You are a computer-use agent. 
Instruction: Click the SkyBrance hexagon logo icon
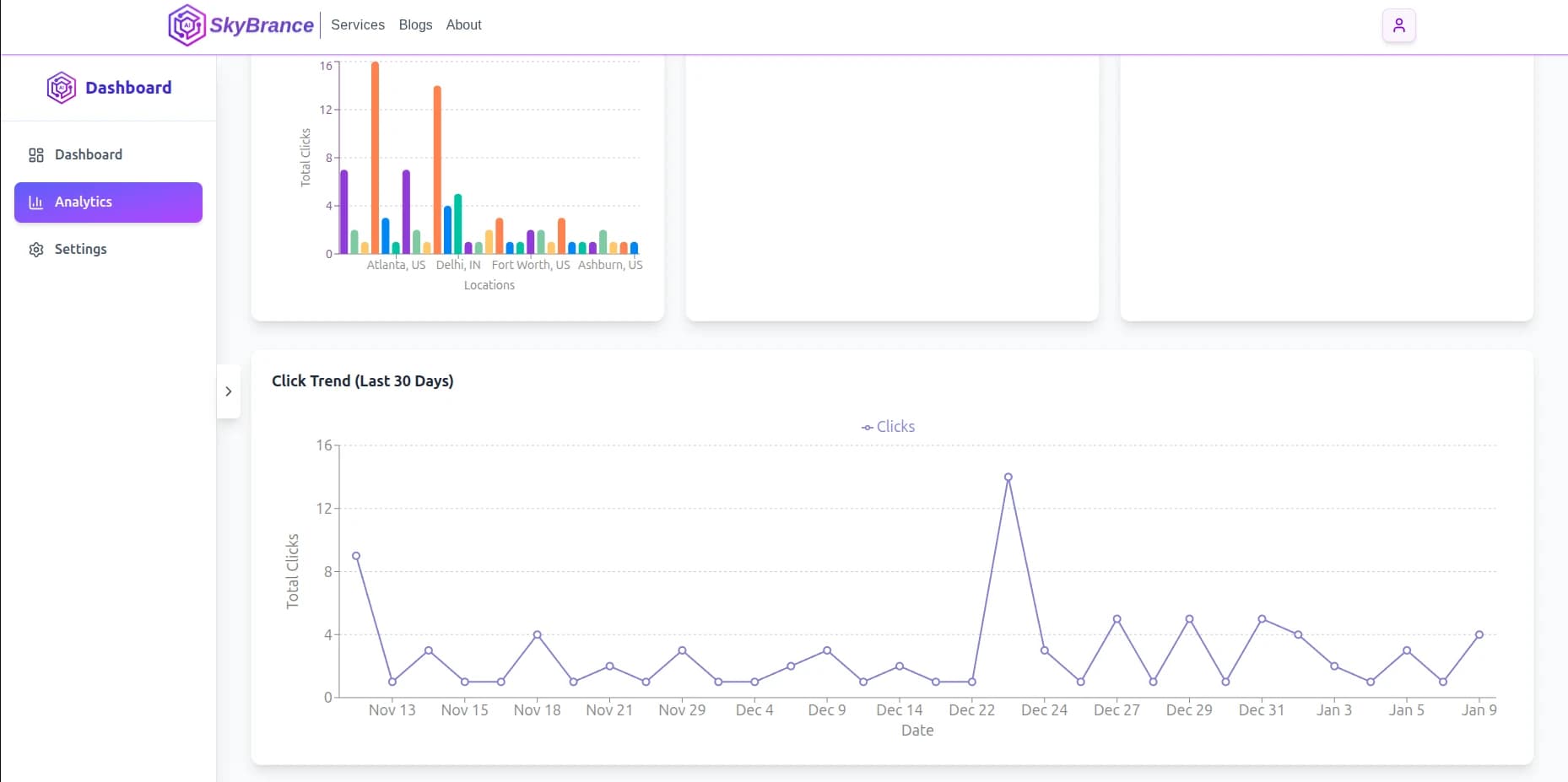click(x=187, y=25)
